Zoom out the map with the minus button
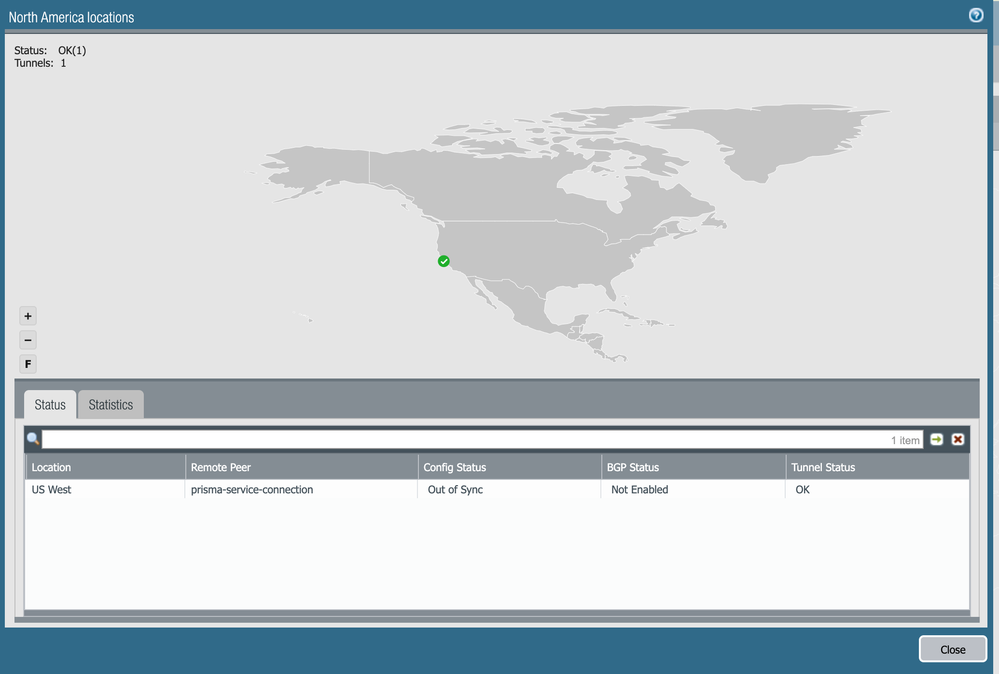The width and height of the screenshot is (999, 674). coord(28,340)
